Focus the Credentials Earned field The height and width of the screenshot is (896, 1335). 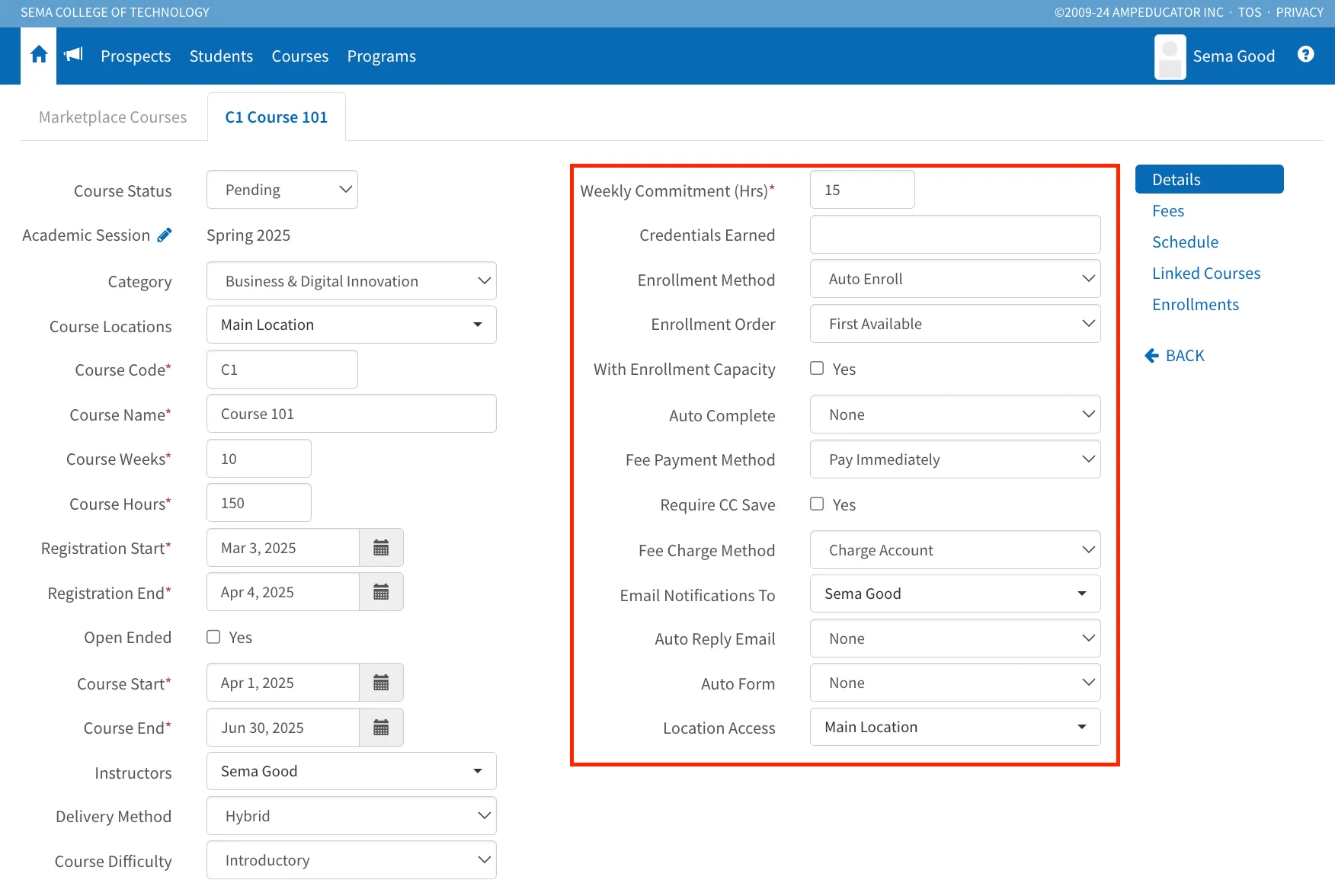coord(955,235)
